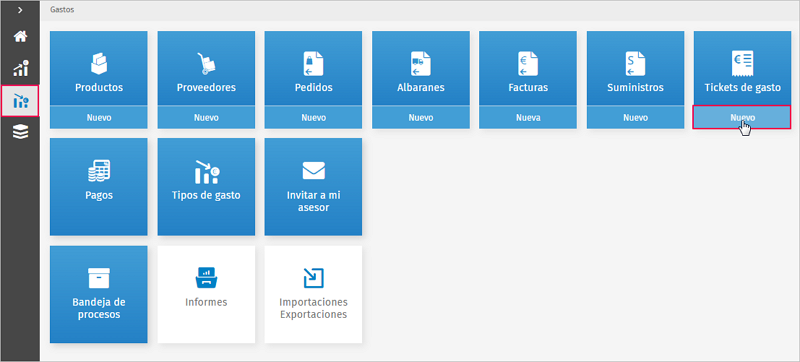Click the Pagos tile label

click(x=99, y=195)
